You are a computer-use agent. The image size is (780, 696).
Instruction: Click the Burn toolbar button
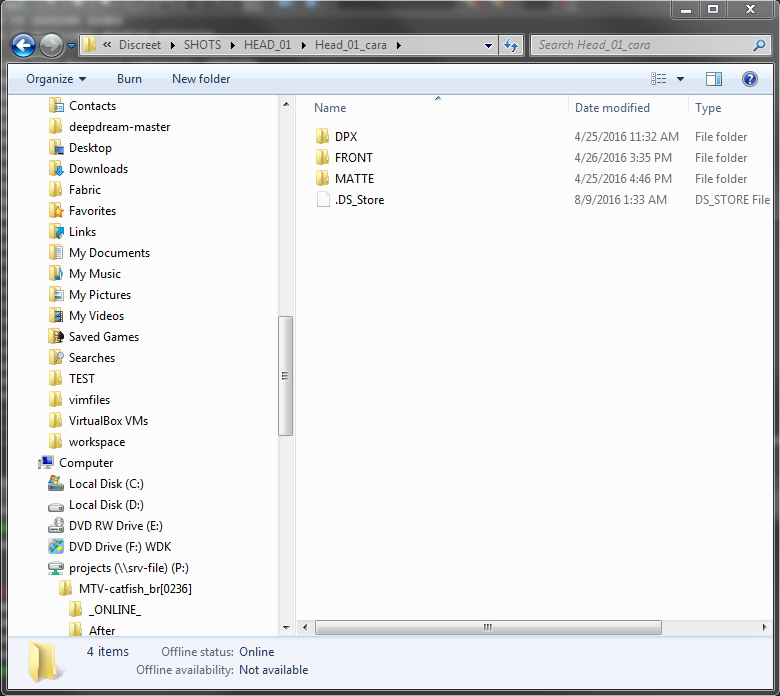pos(129,79)
